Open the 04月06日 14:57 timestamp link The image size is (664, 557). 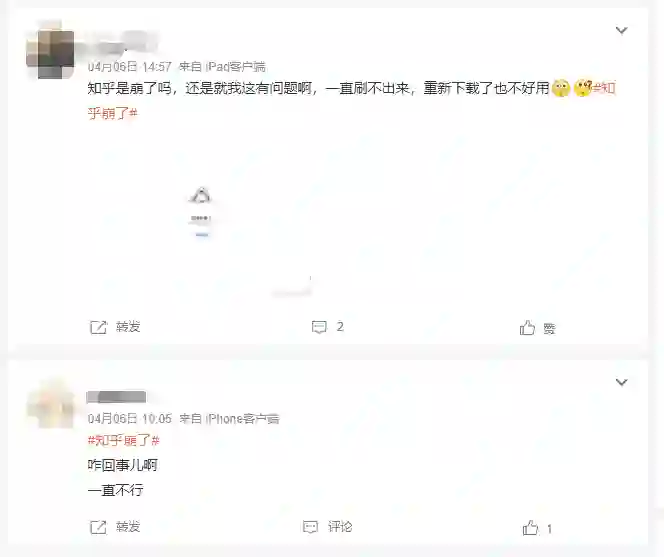[x=130, y=67]
